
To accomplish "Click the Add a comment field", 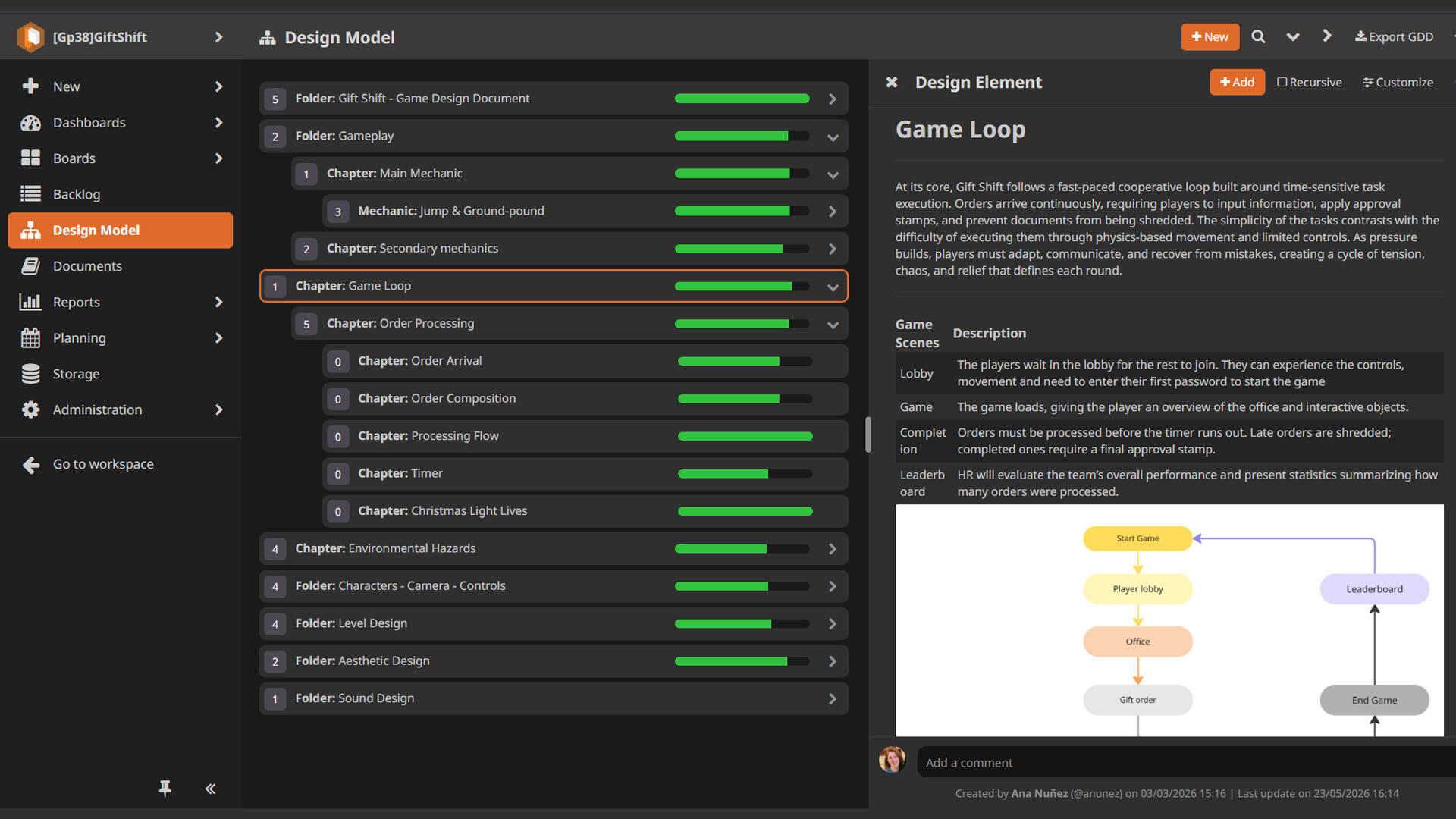I will [1186, 762].
